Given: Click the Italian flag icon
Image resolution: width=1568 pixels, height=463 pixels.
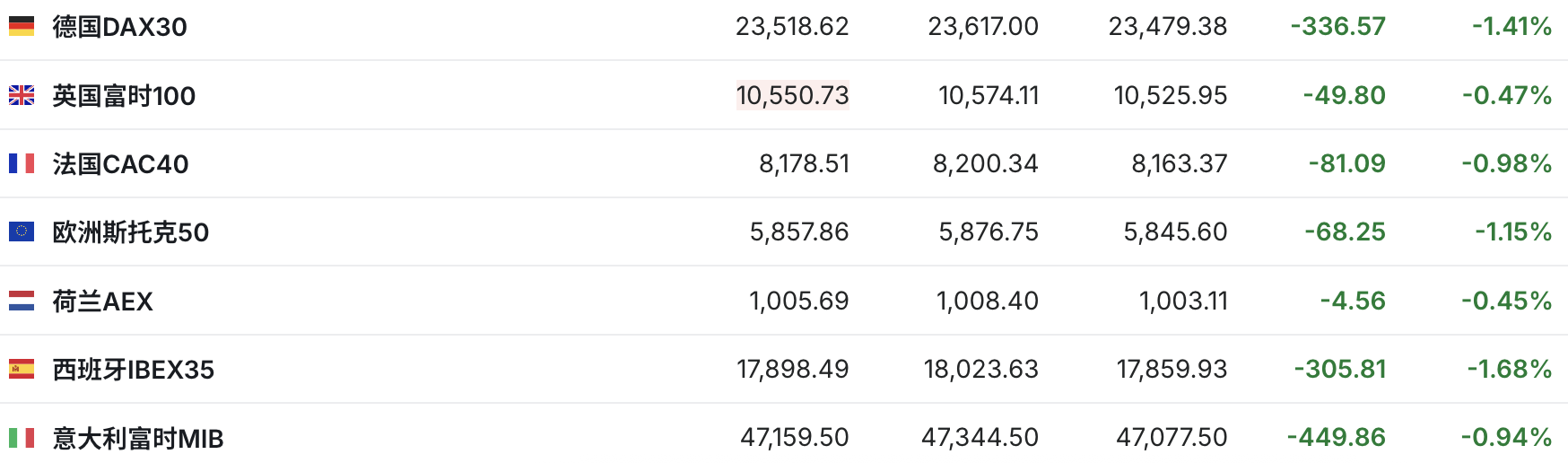Looking at the screenshot, I should (x=22, y=438).
